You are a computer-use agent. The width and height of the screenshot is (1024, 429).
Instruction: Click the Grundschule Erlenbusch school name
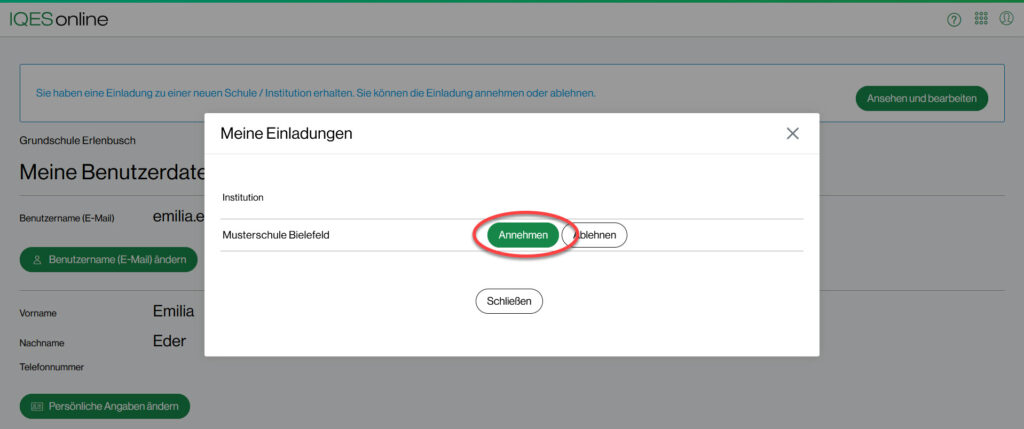(77, 141)
